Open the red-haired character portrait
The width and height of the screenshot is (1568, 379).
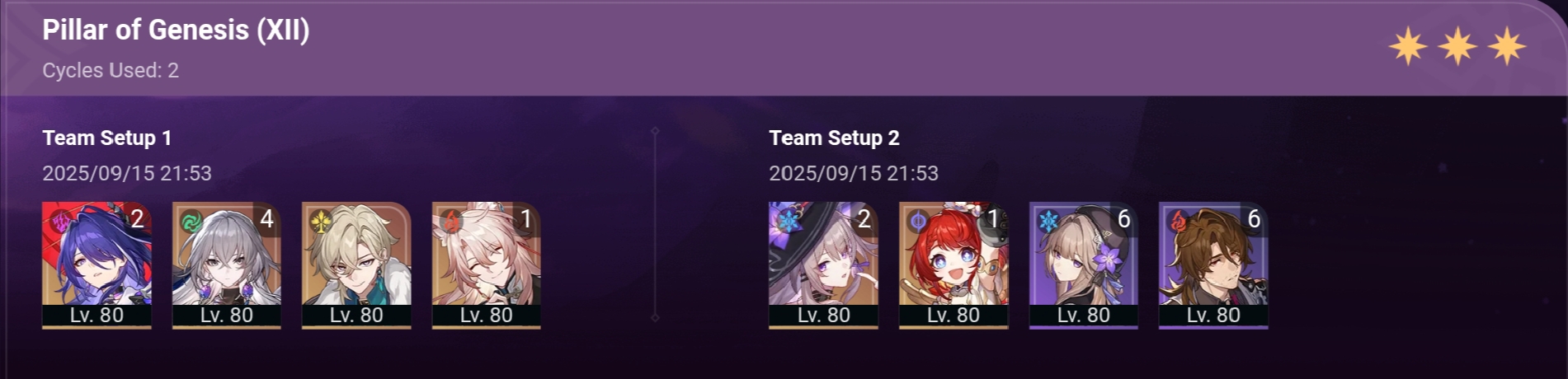click(954, 265)
